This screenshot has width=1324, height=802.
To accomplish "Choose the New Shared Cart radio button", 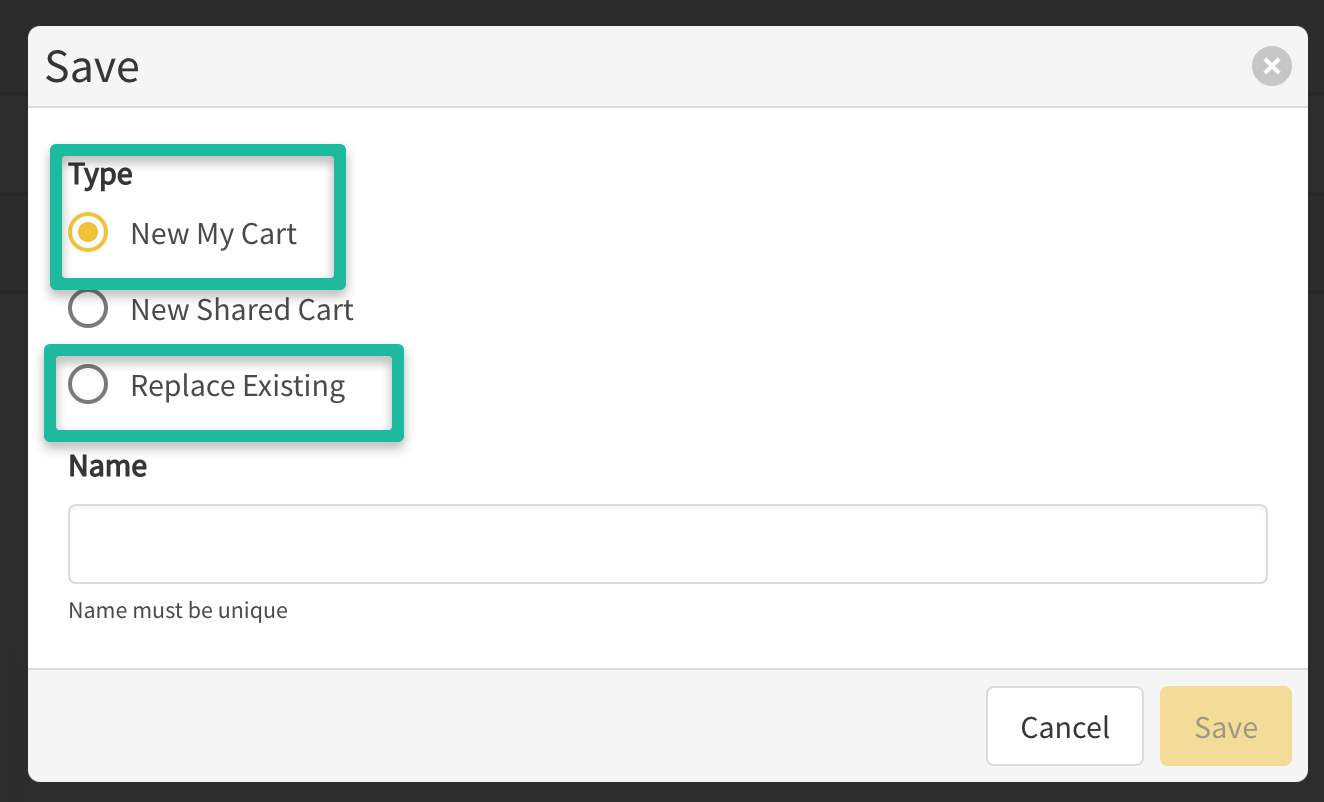I will (x=88, y=309).
